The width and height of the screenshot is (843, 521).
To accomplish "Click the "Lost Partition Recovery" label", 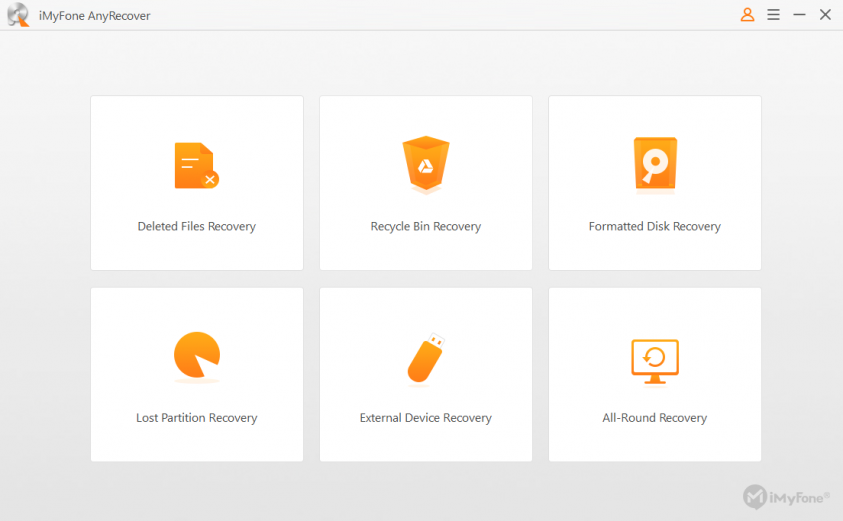I will 196,418.
